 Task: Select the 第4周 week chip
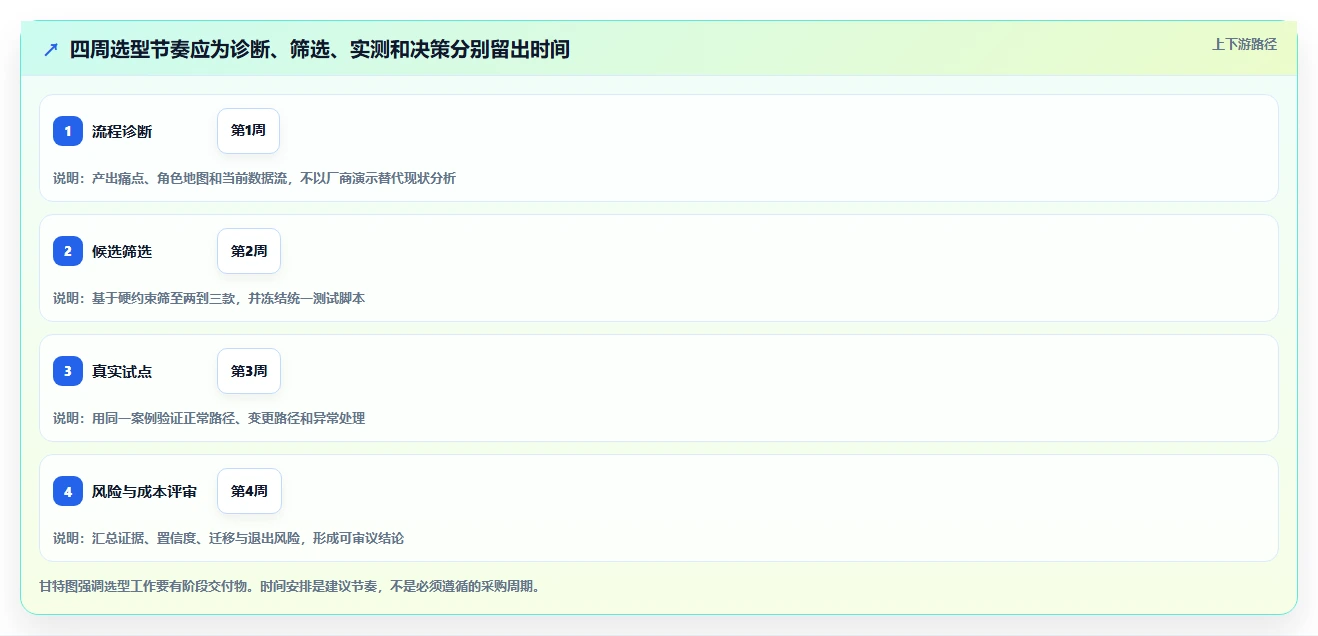(x=249, y=491)
